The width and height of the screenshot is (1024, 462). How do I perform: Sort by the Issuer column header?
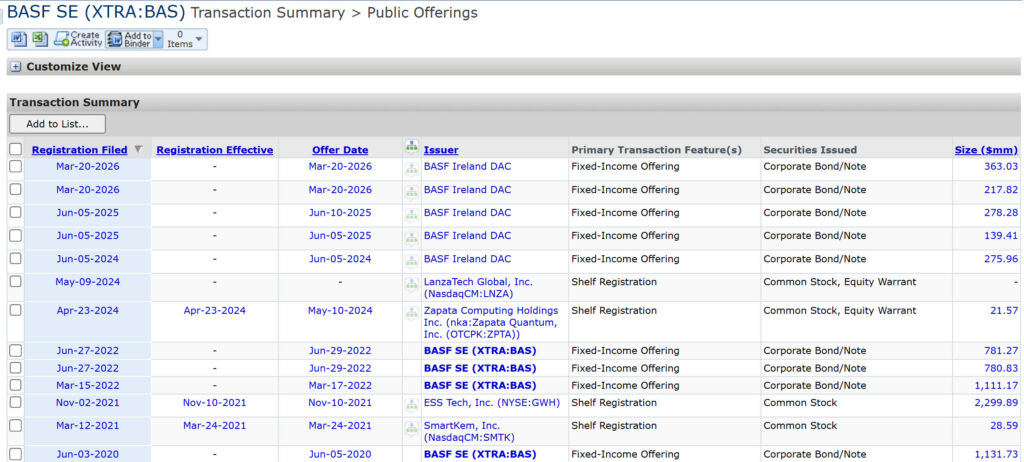coord(441,150)
